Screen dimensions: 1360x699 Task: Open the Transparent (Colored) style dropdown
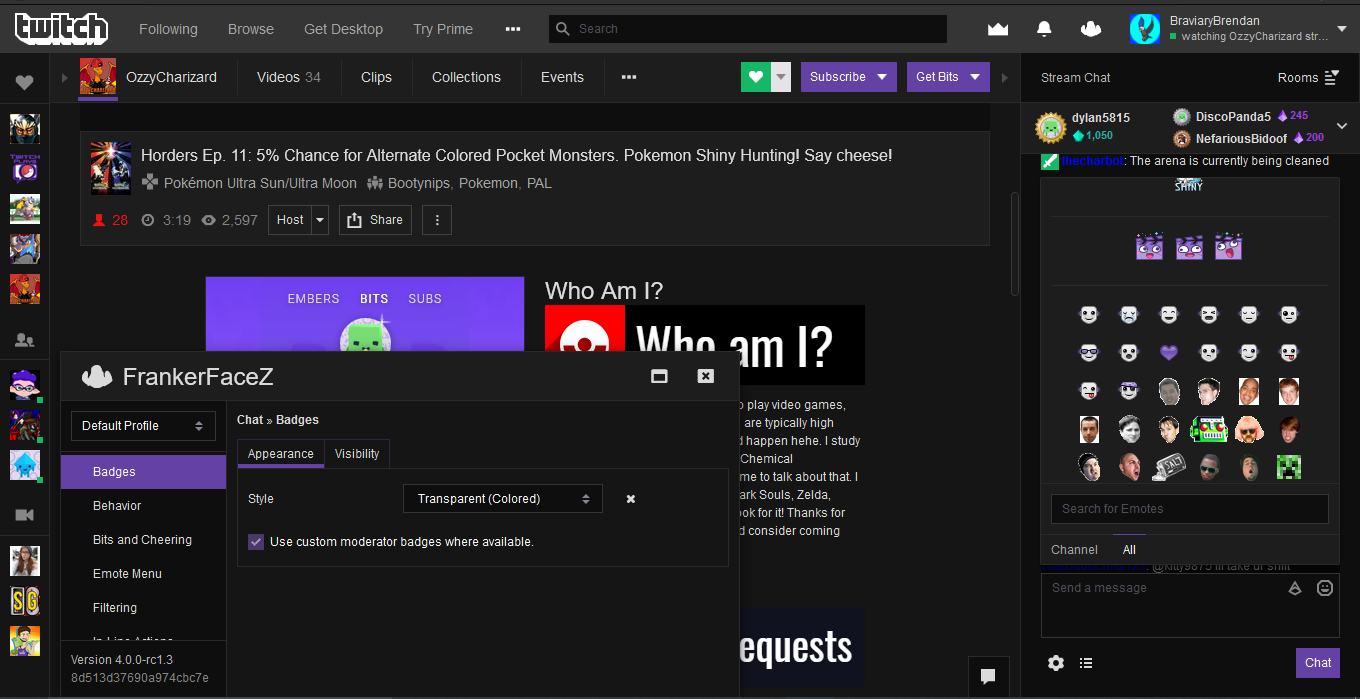502,498
